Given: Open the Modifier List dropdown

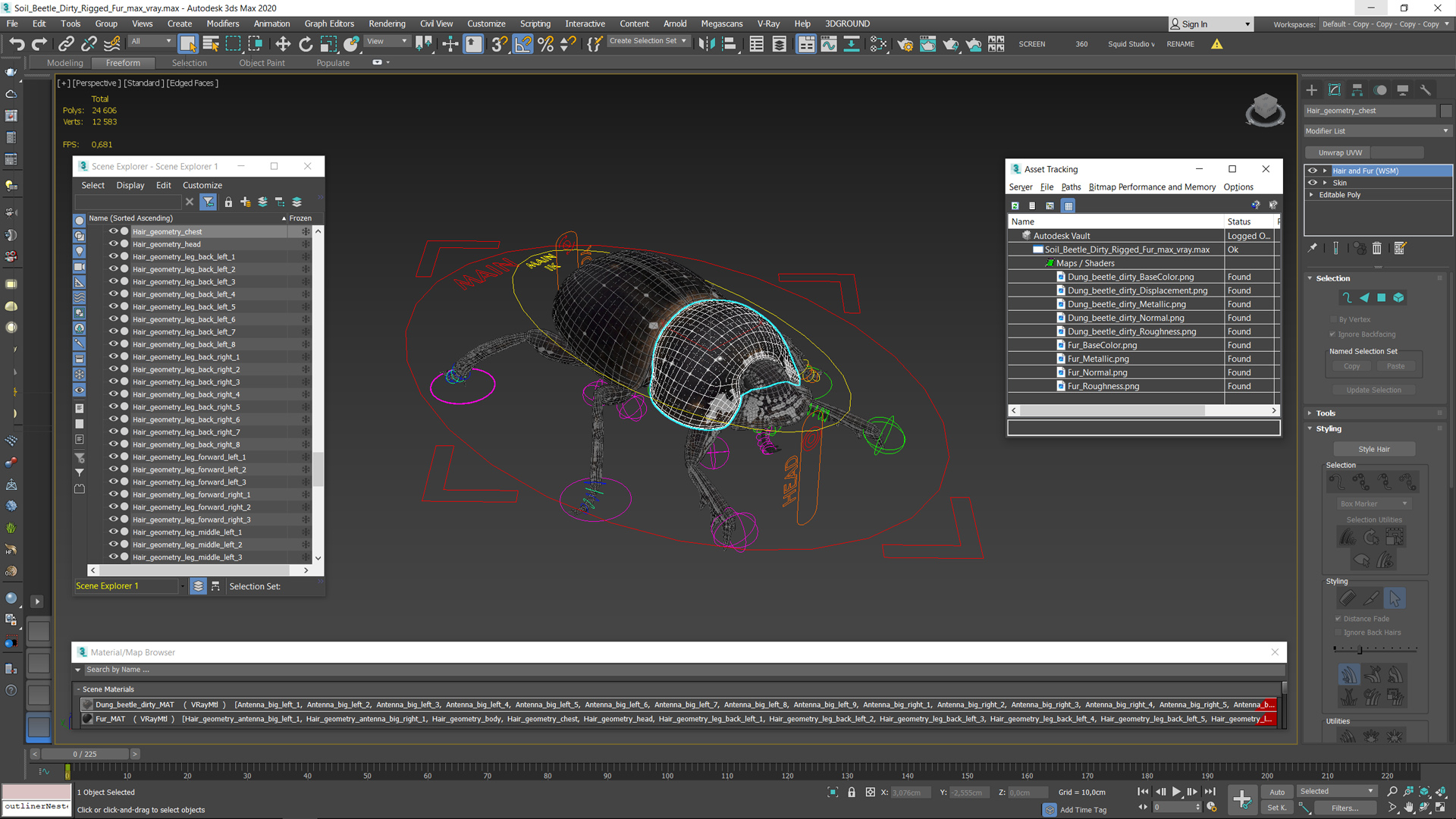Looking at the screenshot, I should [x=1377, y=131].
